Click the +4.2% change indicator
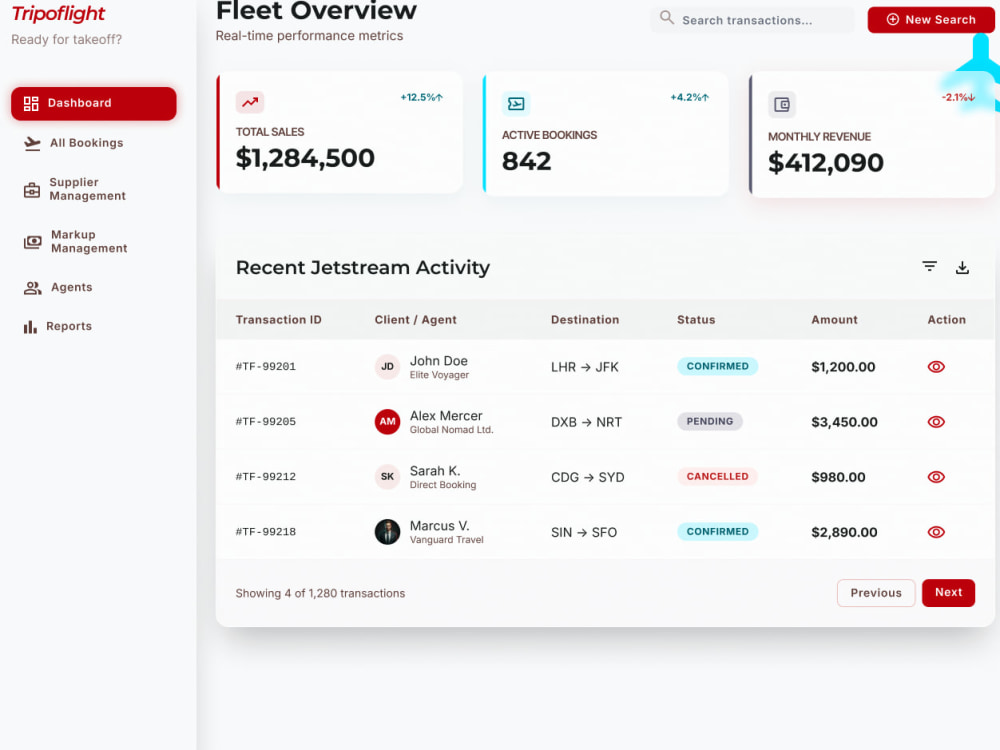The image size is (1000, 750). click(x=689, y=98)
